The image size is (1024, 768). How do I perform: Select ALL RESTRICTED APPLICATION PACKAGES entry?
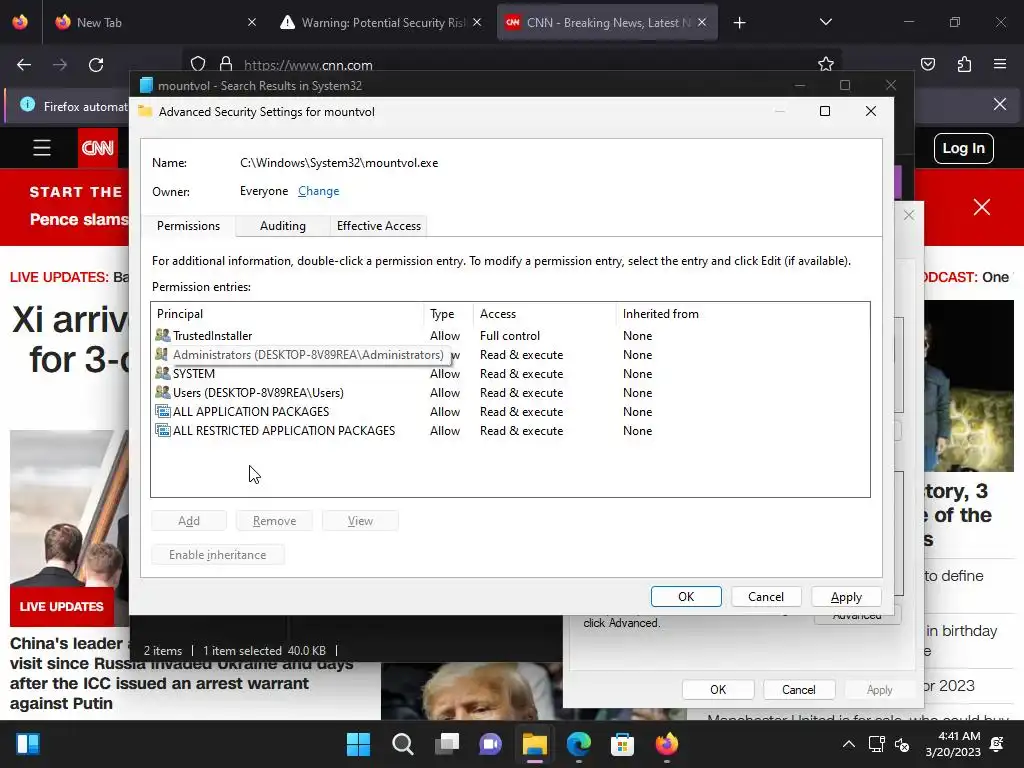pos(509,430)
